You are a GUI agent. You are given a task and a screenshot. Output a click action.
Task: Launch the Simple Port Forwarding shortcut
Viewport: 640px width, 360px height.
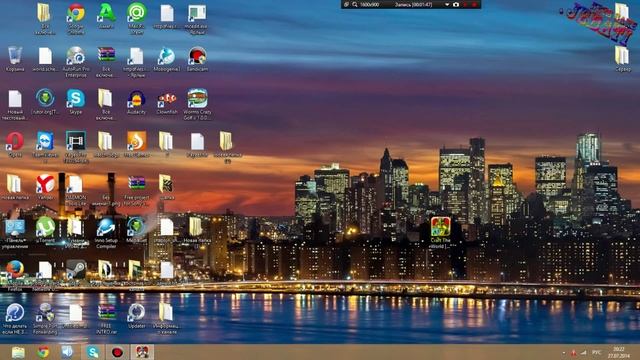(45, 313)
